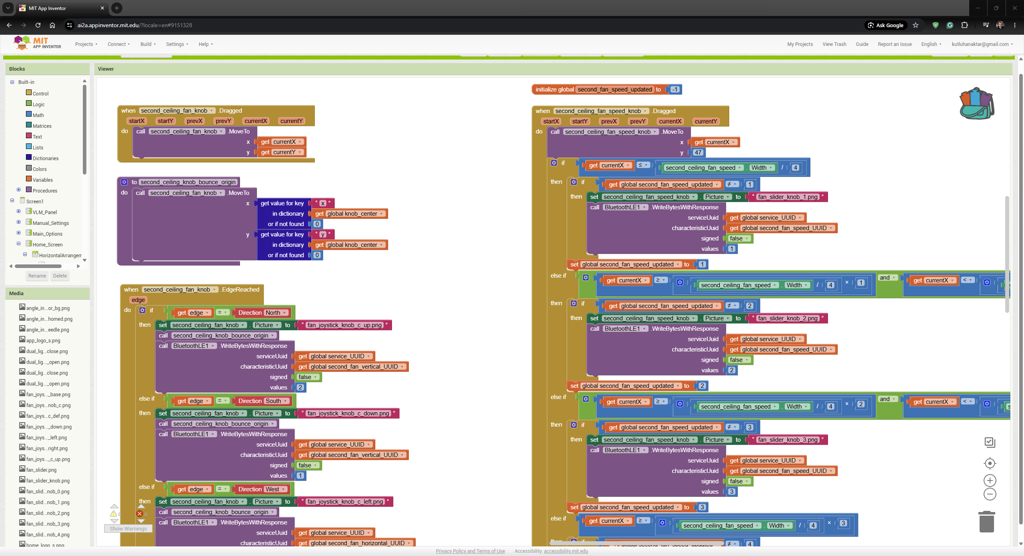The image size is (1024, 556).
Task: Open Privacy Policy and Terms of Use
Action: click(x=470, y=551)
